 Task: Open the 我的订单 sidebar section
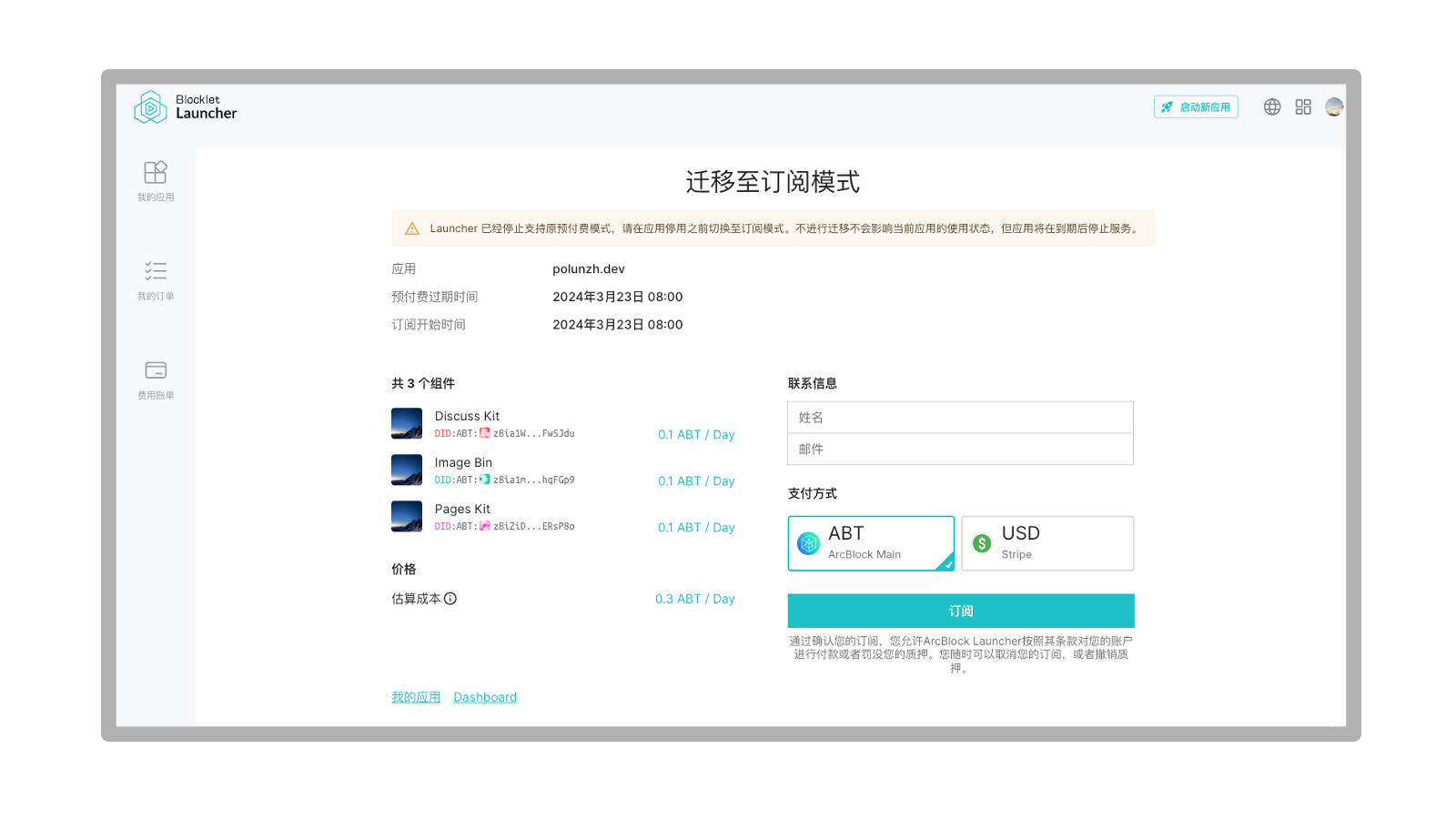(156, 278)
